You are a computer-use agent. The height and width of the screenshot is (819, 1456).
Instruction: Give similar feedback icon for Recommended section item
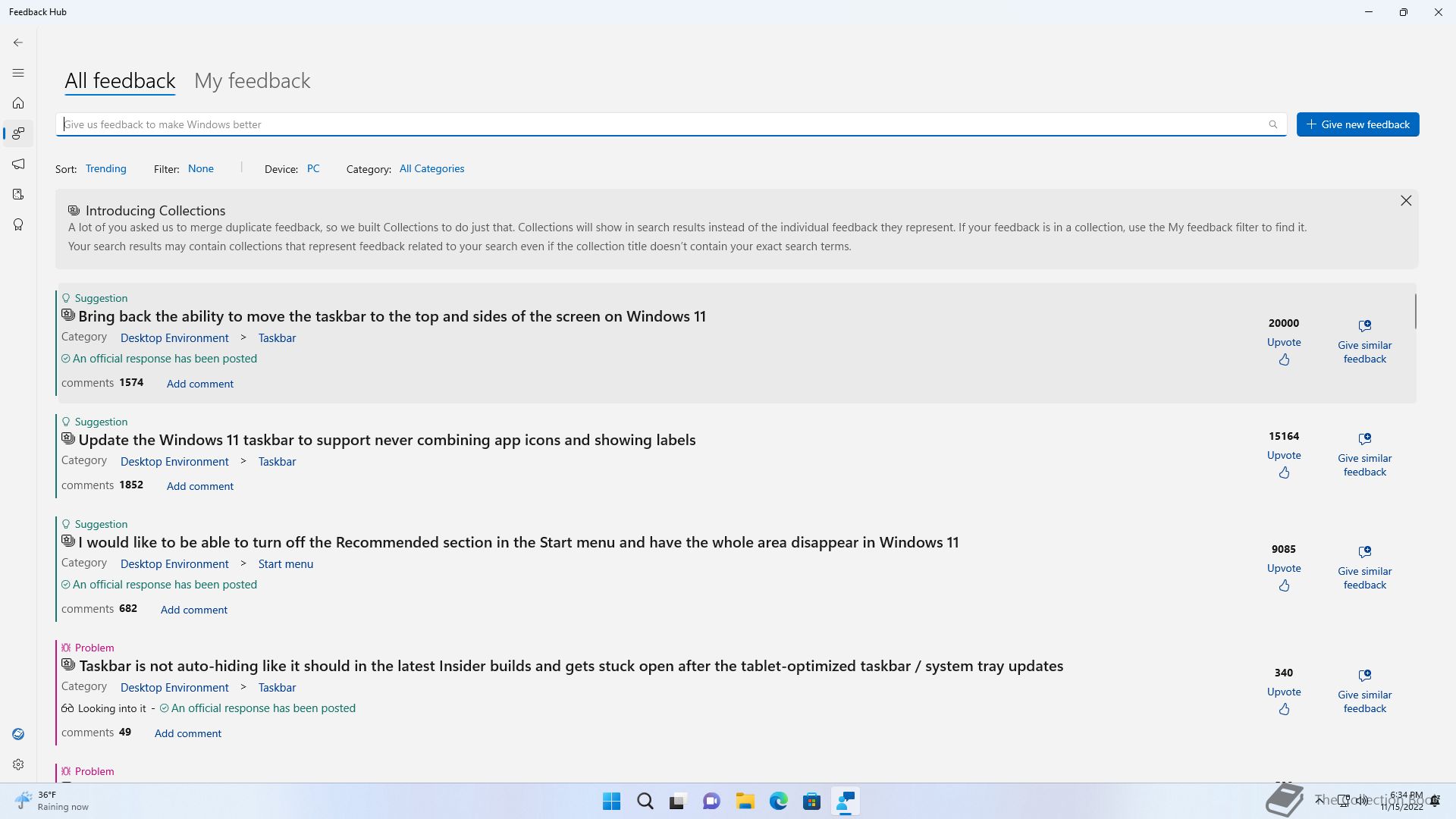tap(1365, 551)
